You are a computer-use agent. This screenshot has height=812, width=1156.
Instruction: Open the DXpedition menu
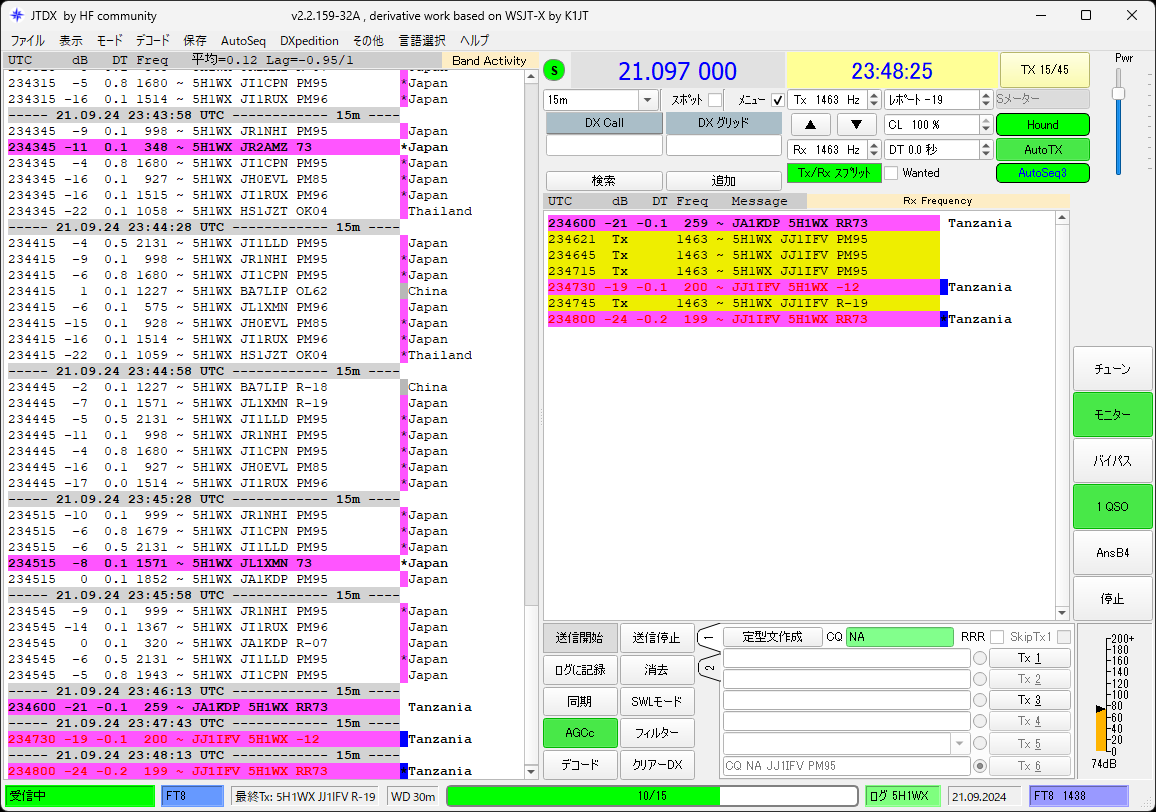click(x=309, y=41)
